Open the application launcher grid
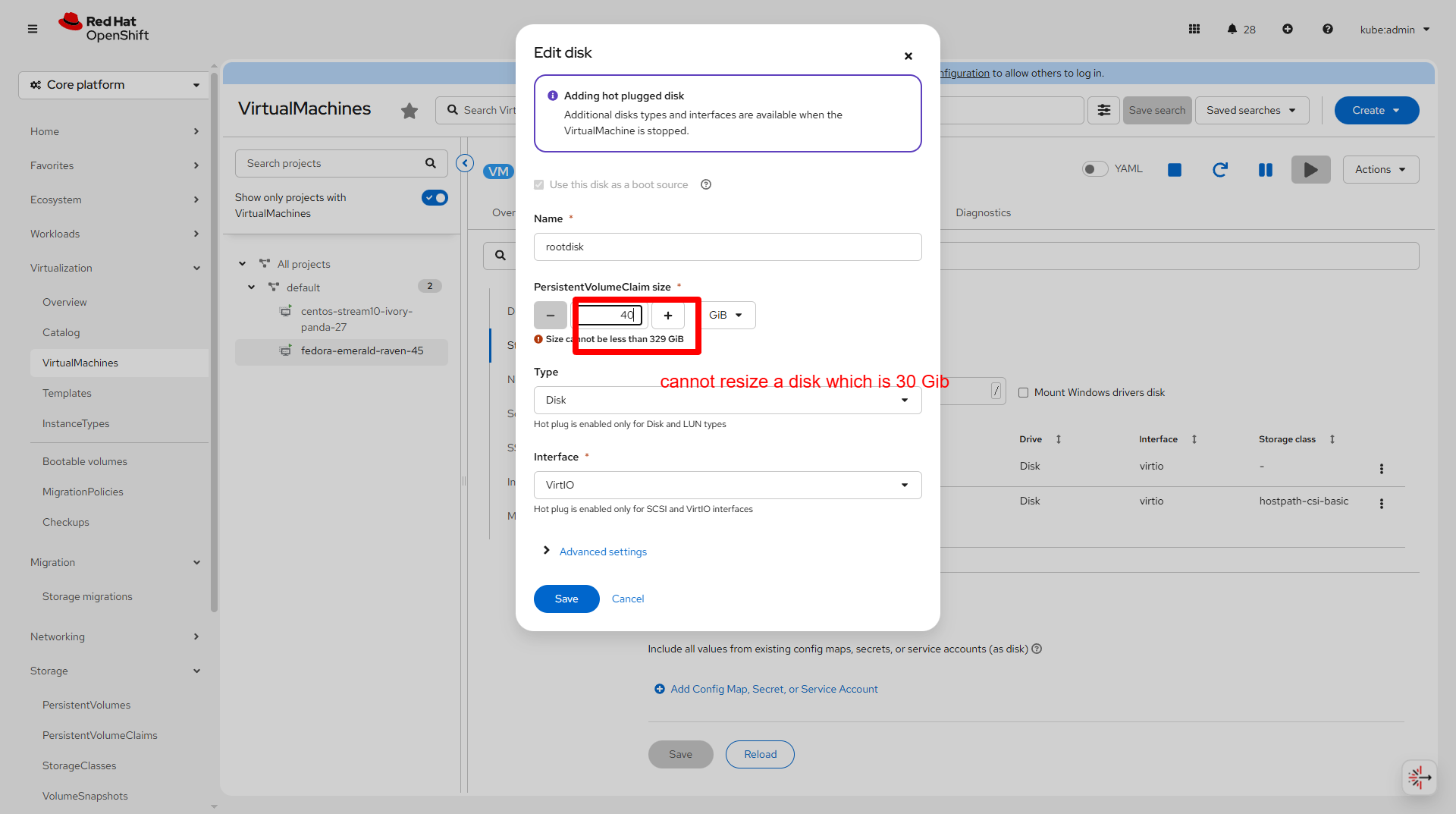 1194,29
